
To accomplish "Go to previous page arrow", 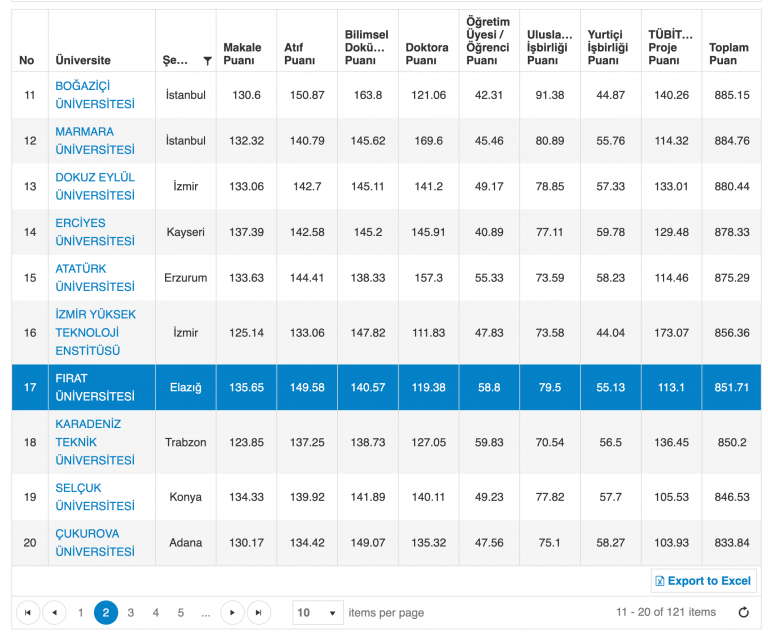I will tap(54, 612).
